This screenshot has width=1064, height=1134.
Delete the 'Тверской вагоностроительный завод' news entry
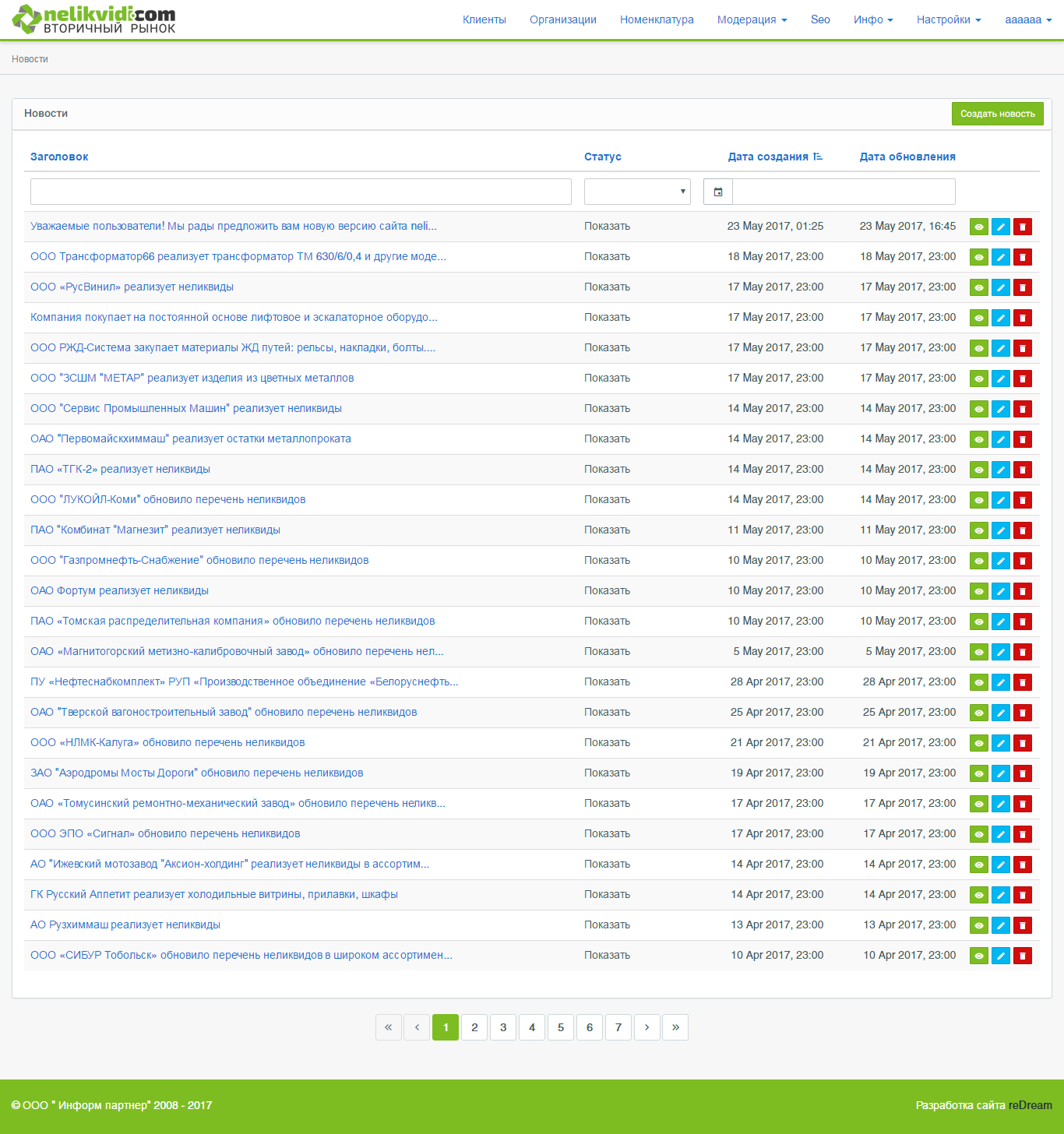click(x=1023, y=713)
